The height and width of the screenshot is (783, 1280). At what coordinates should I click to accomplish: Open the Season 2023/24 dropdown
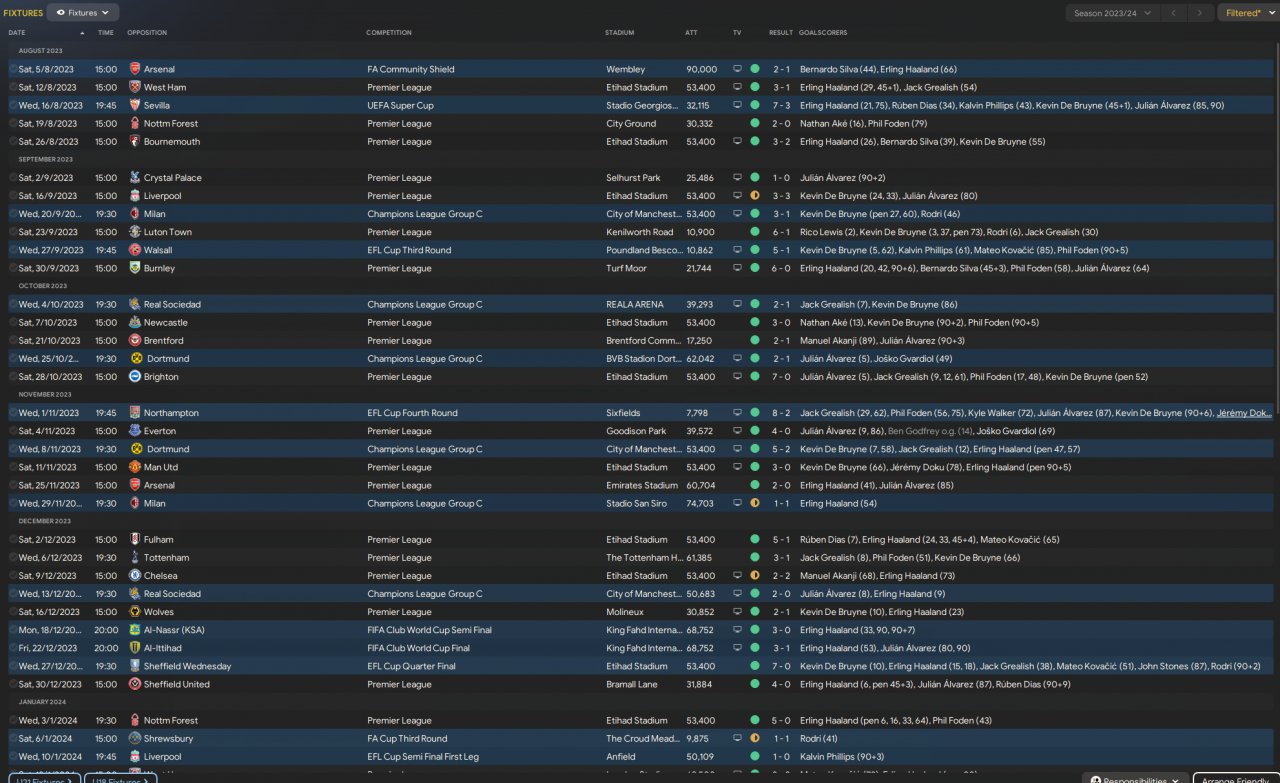click(x=1113, y=13)
